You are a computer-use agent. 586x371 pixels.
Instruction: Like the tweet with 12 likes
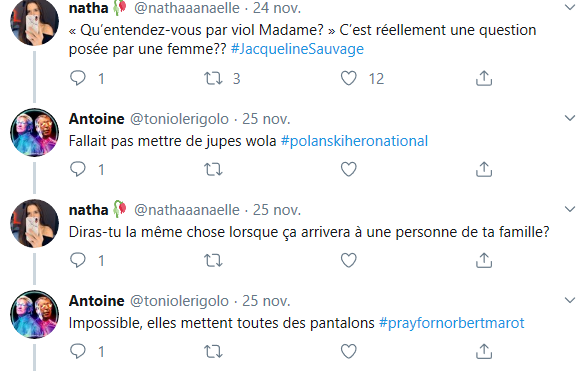pyautogui.click(x=348, y=78)
